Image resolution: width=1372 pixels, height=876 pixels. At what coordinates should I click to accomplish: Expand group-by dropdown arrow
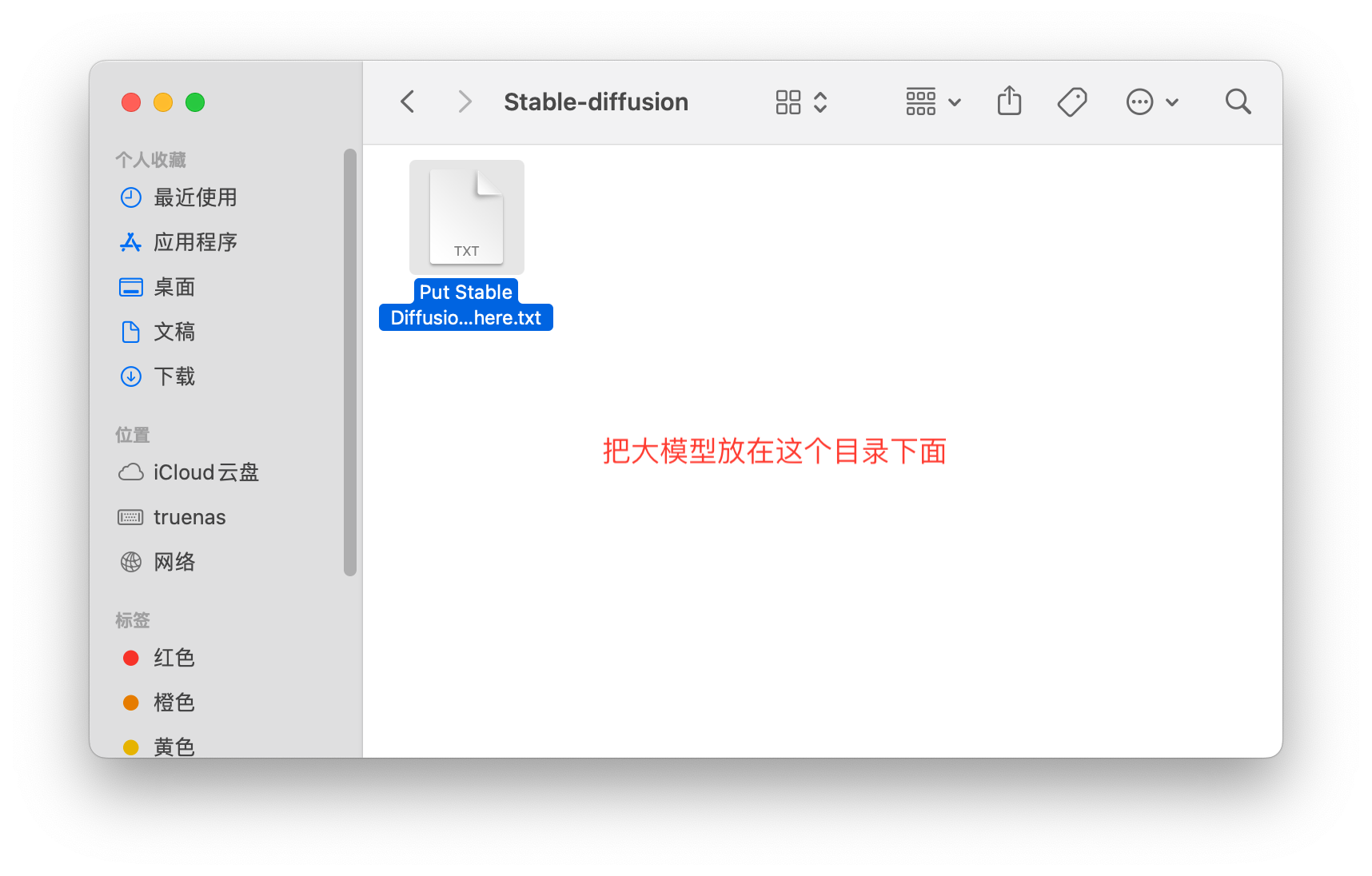pos(954,102)
